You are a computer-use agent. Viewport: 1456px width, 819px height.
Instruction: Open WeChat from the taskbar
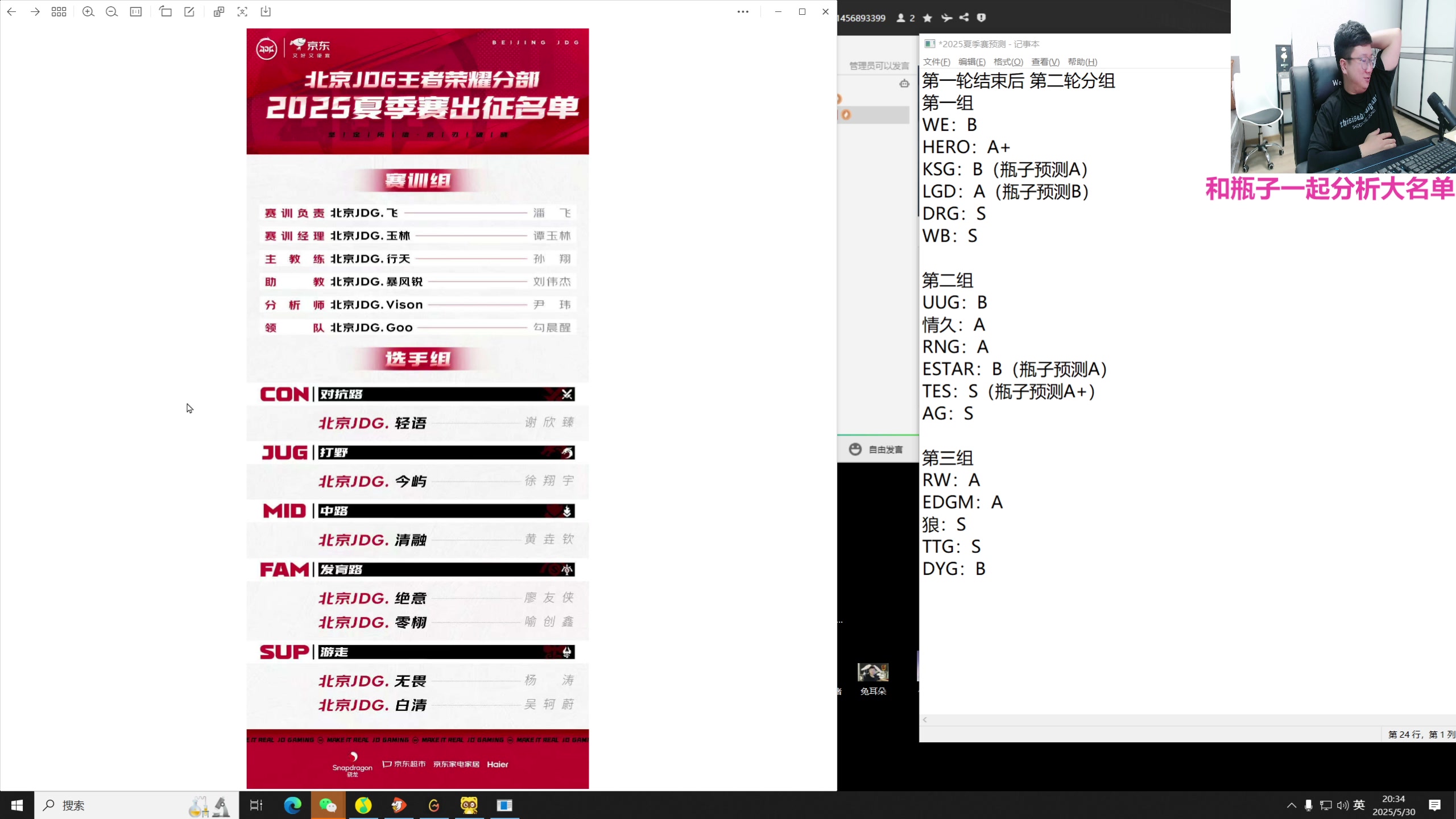[328, 805]
